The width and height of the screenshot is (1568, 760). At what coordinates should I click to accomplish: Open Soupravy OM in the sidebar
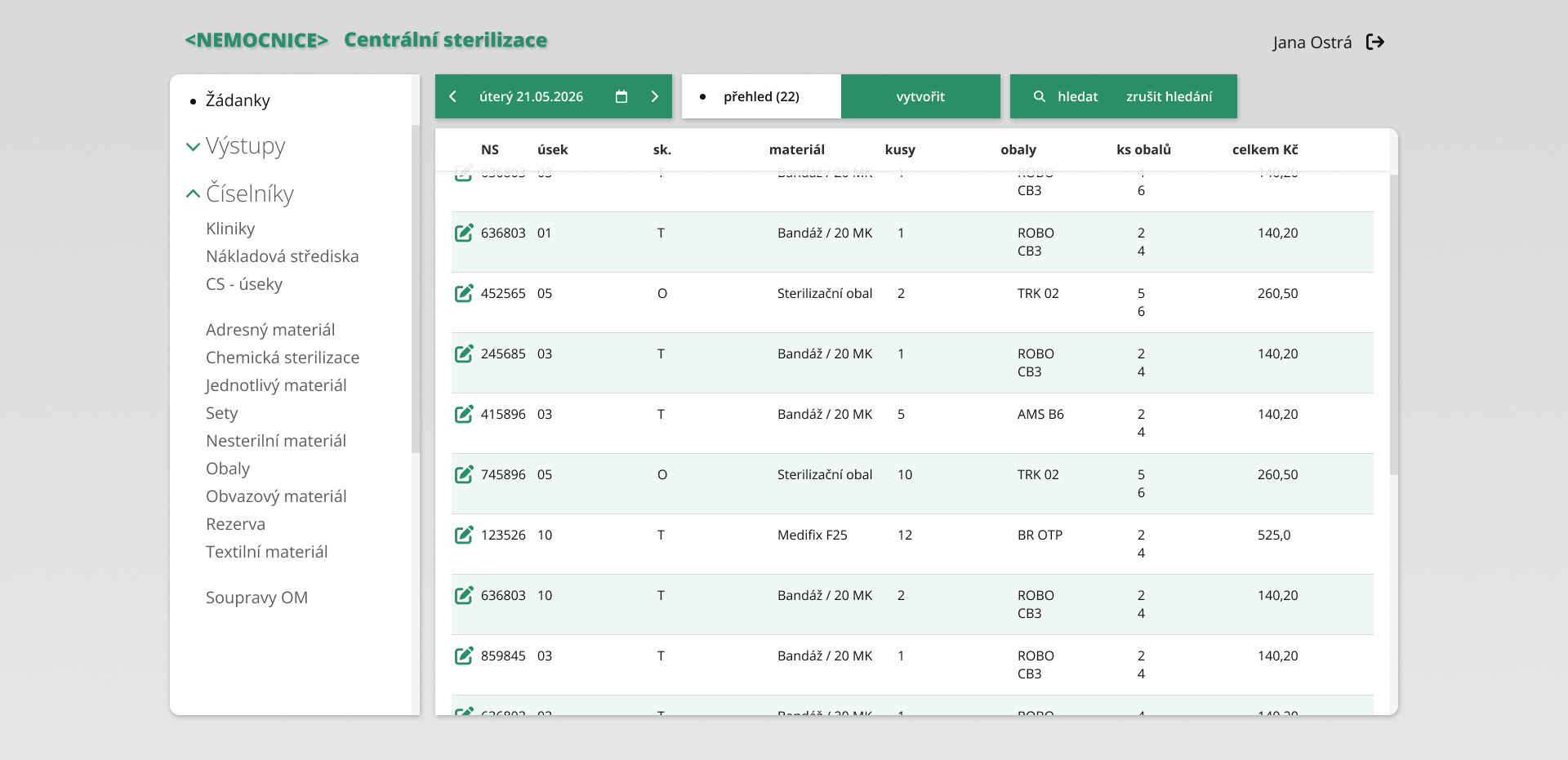click(256, 598)
